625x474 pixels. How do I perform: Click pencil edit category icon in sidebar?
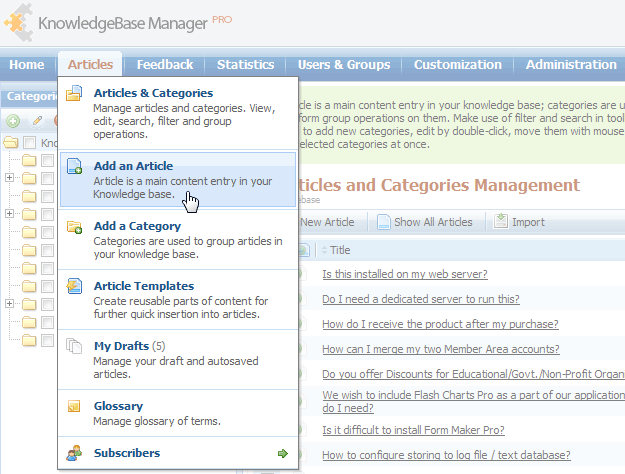[37, 120]
